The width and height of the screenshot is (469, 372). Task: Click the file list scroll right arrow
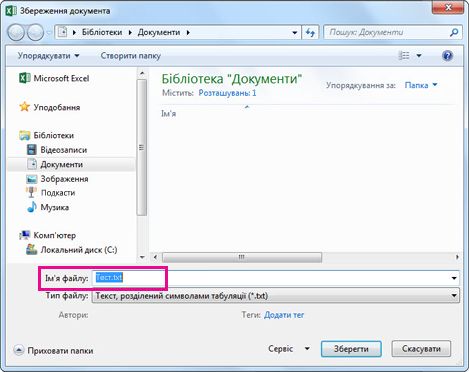coord(457,257)
